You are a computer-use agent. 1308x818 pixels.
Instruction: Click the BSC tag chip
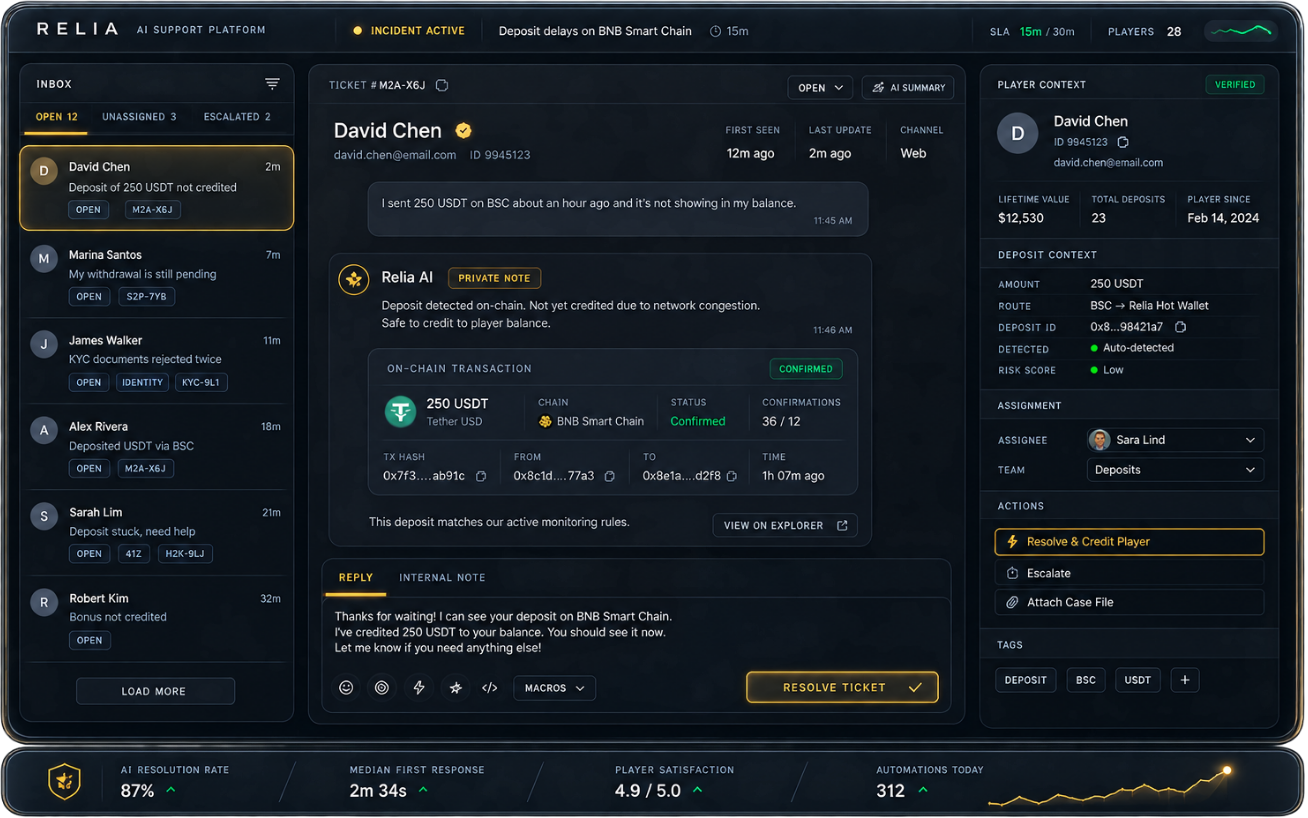click(1086, 680)
